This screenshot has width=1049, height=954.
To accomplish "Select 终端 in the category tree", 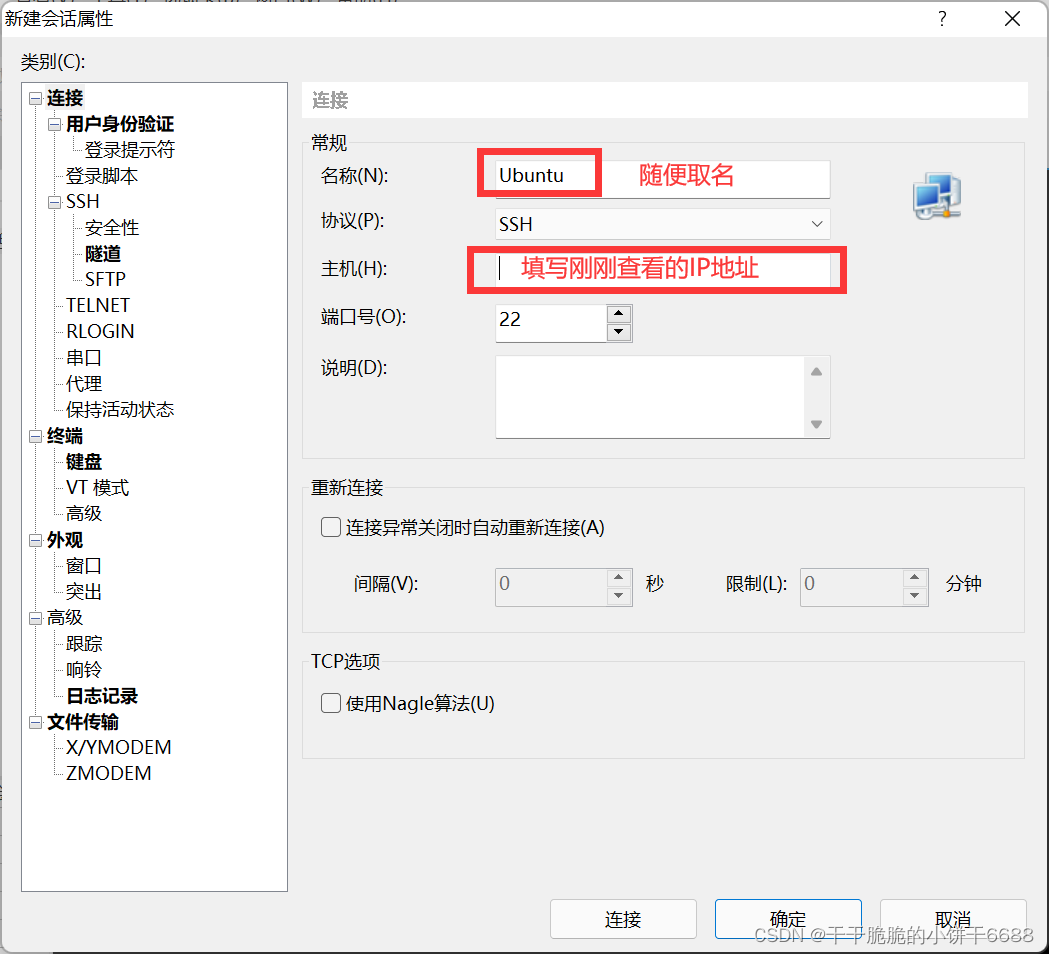I will 64,437.
